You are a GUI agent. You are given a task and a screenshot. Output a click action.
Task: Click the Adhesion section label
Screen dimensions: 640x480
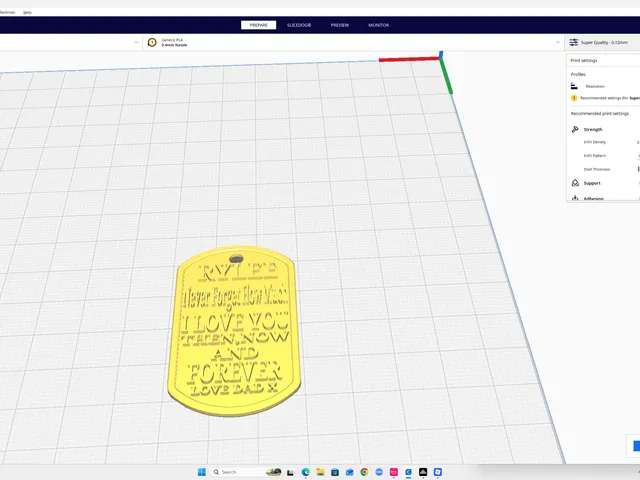(593, 198)
